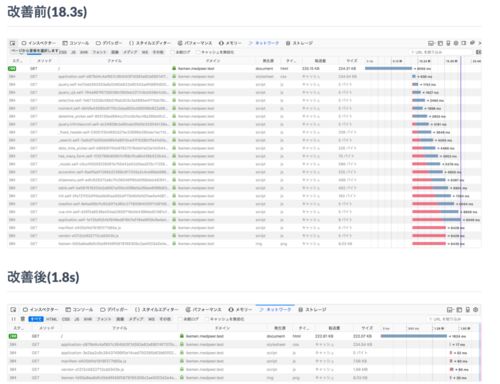The height and width of the screenshot is (384, 500).
Task: Click the green 200 status badge in the lower panel
Action: tap(13, 336)
